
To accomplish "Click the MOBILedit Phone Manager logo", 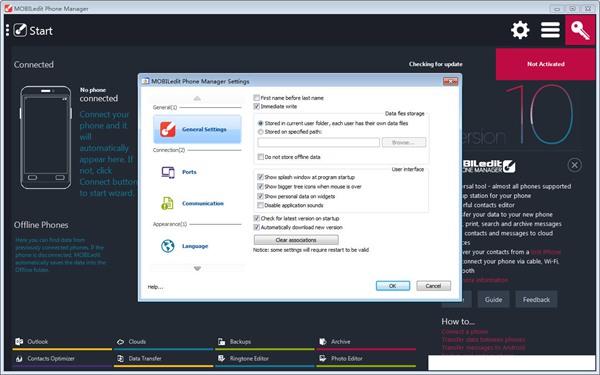I will (489, 166).
